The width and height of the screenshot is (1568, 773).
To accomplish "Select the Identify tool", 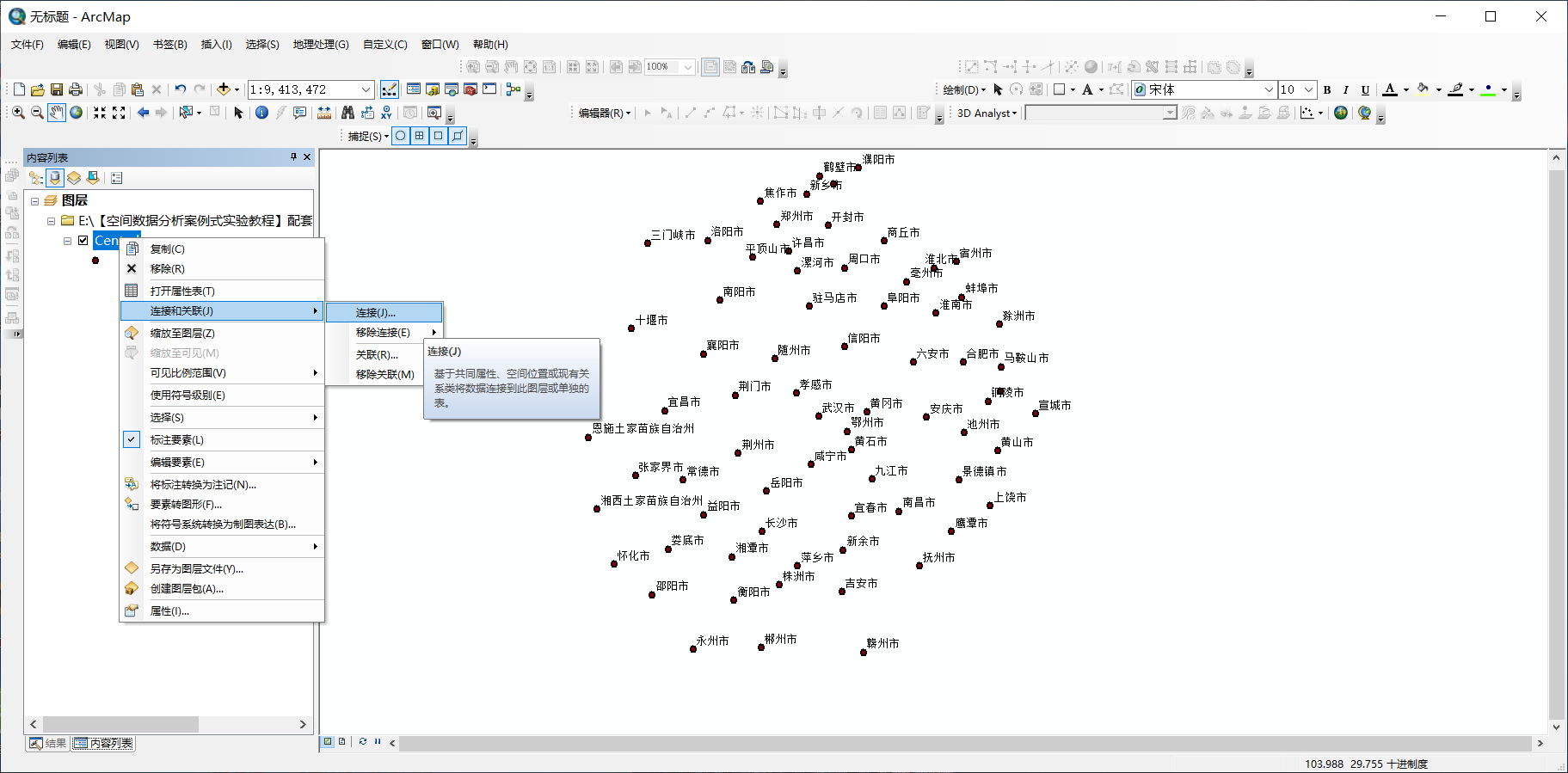I will pyautogui.click(x=261, y=113).
